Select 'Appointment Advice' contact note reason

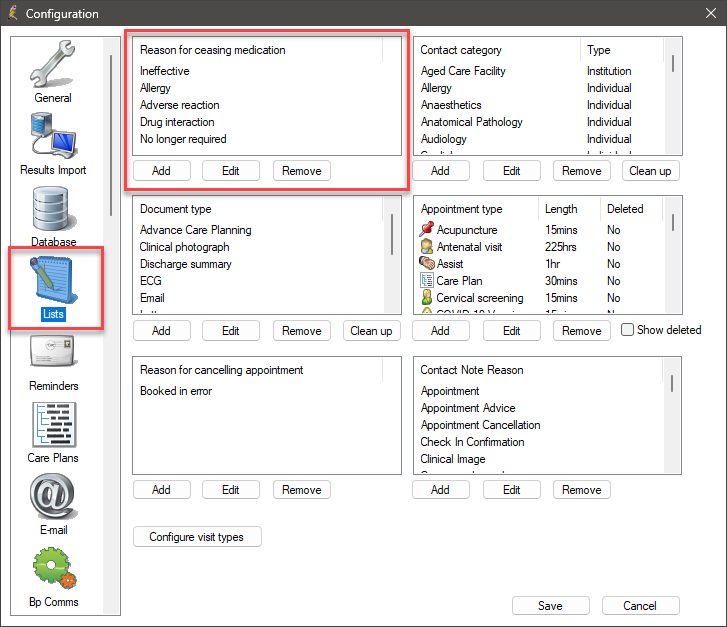coord(468,408)
